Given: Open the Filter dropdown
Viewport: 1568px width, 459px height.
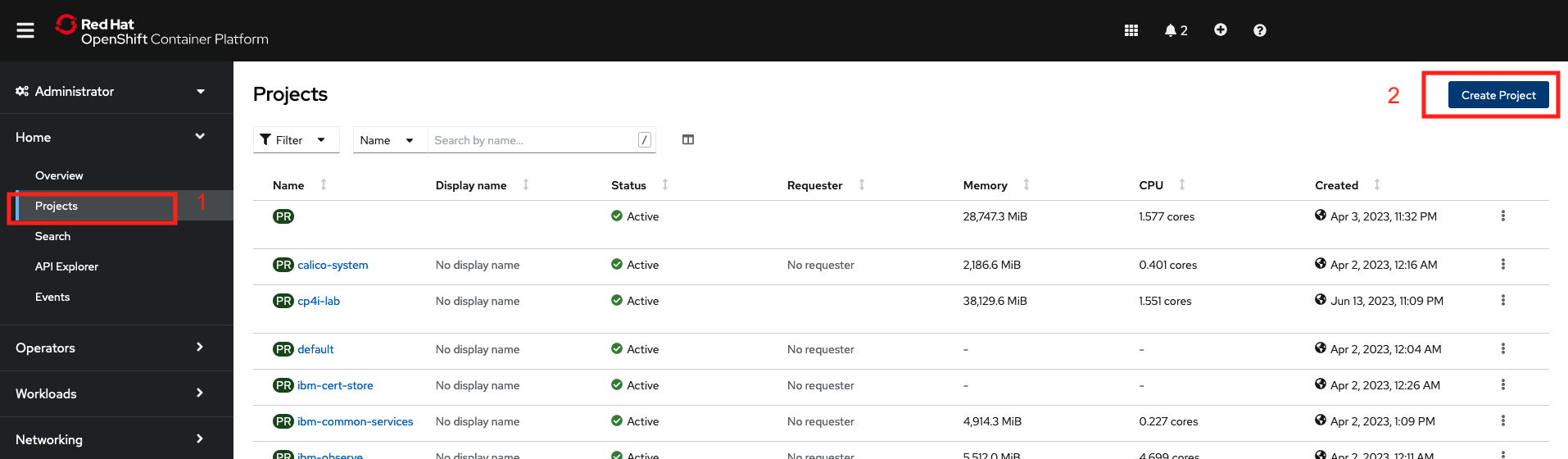Looking at the screenshot, I should point(296,140).
